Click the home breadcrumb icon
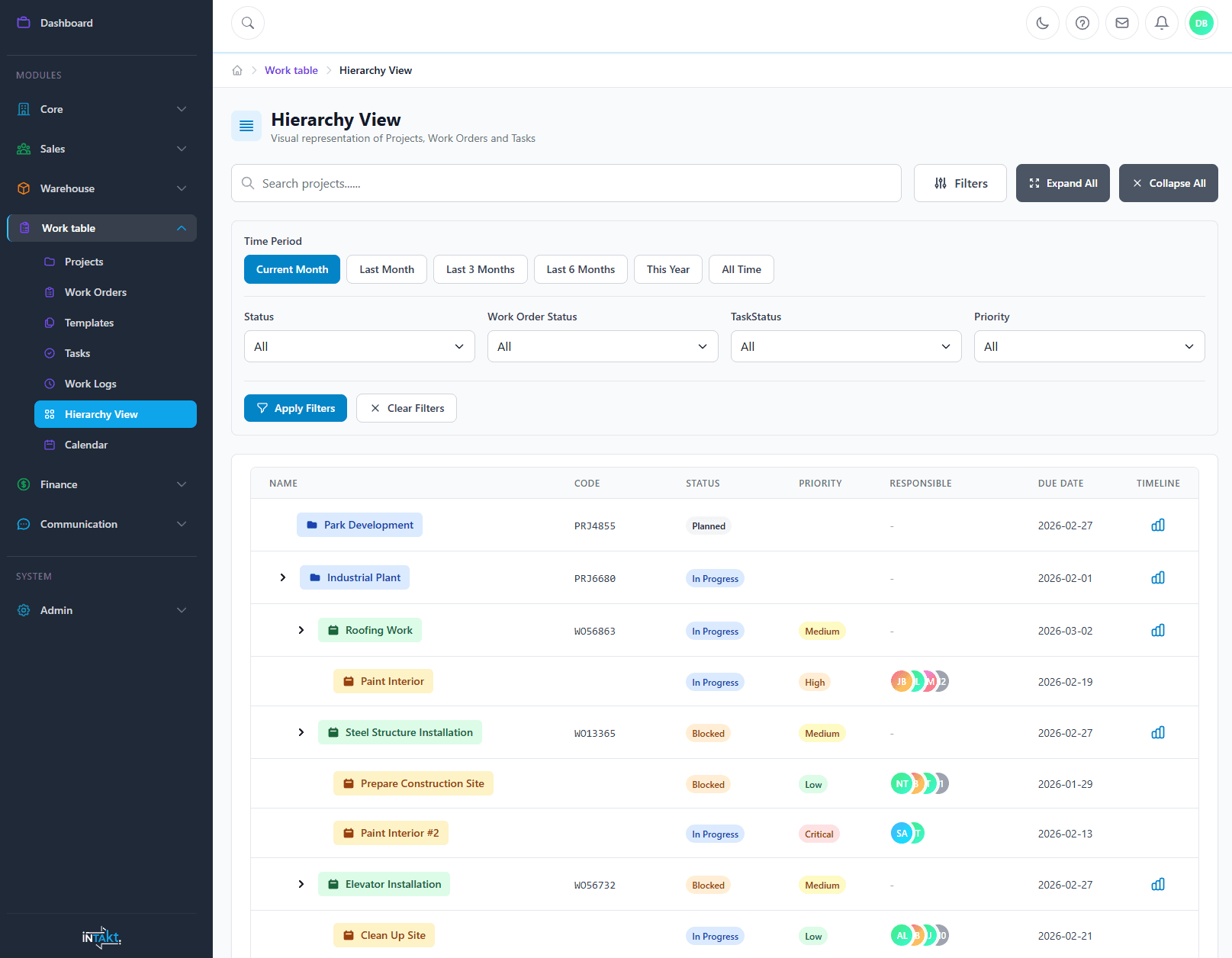This screenshot has width=1232, height=958. 237,70
